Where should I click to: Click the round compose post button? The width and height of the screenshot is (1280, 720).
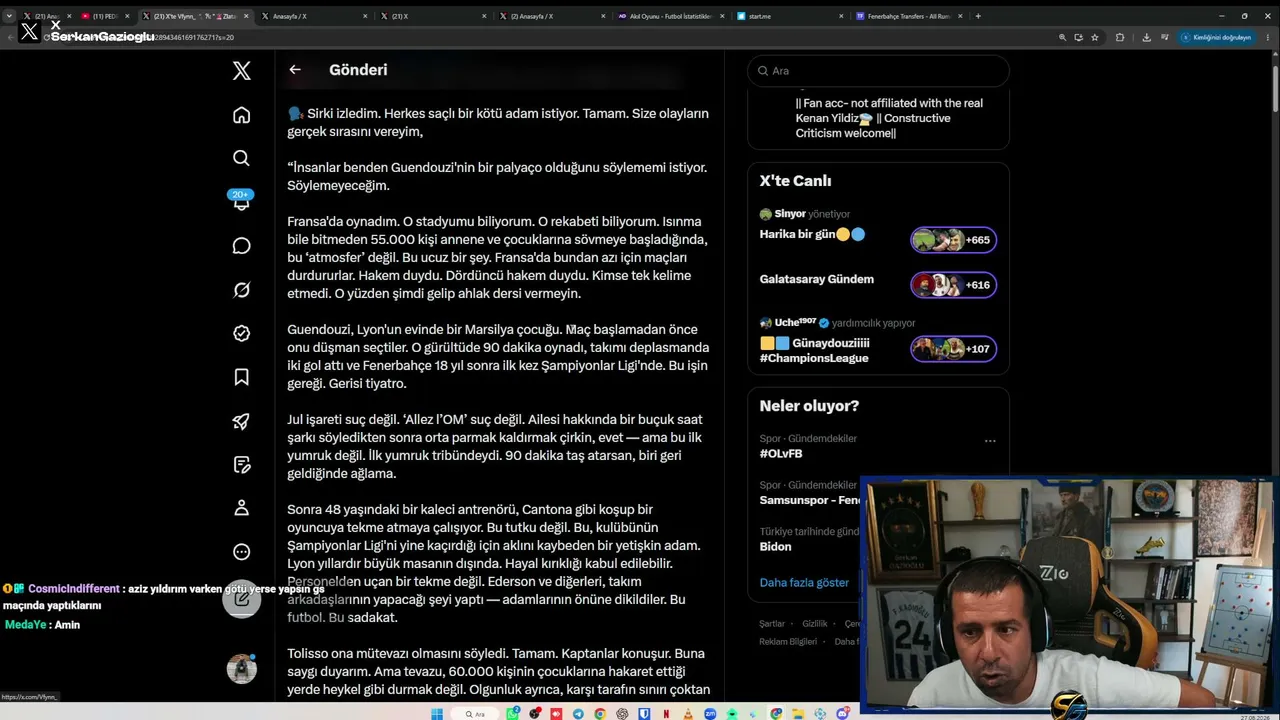(x=241, y=599)
